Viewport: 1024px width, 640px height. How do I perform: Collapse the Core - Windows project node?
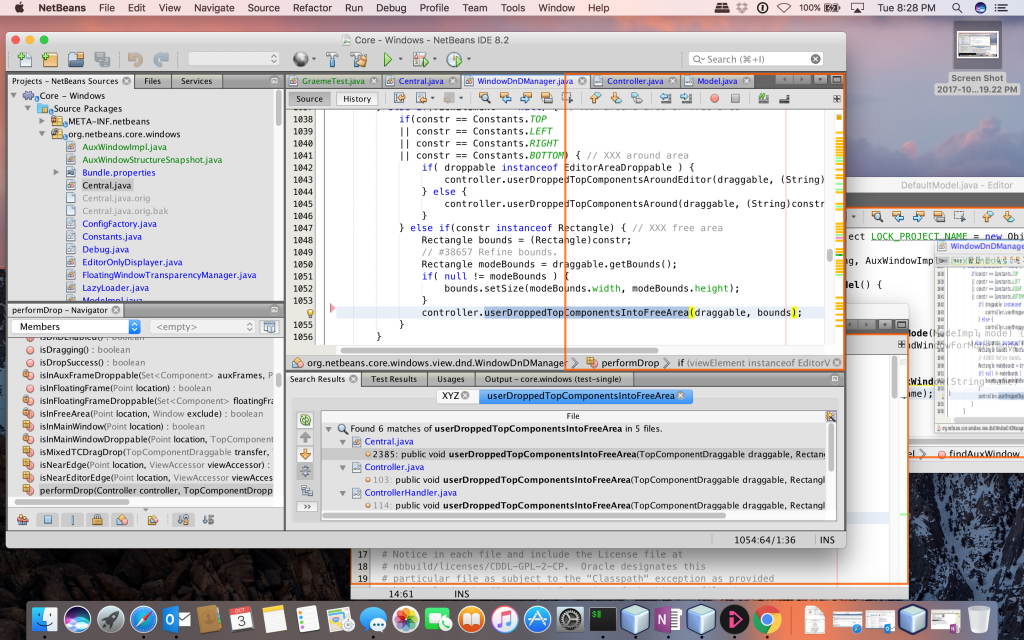14,96
